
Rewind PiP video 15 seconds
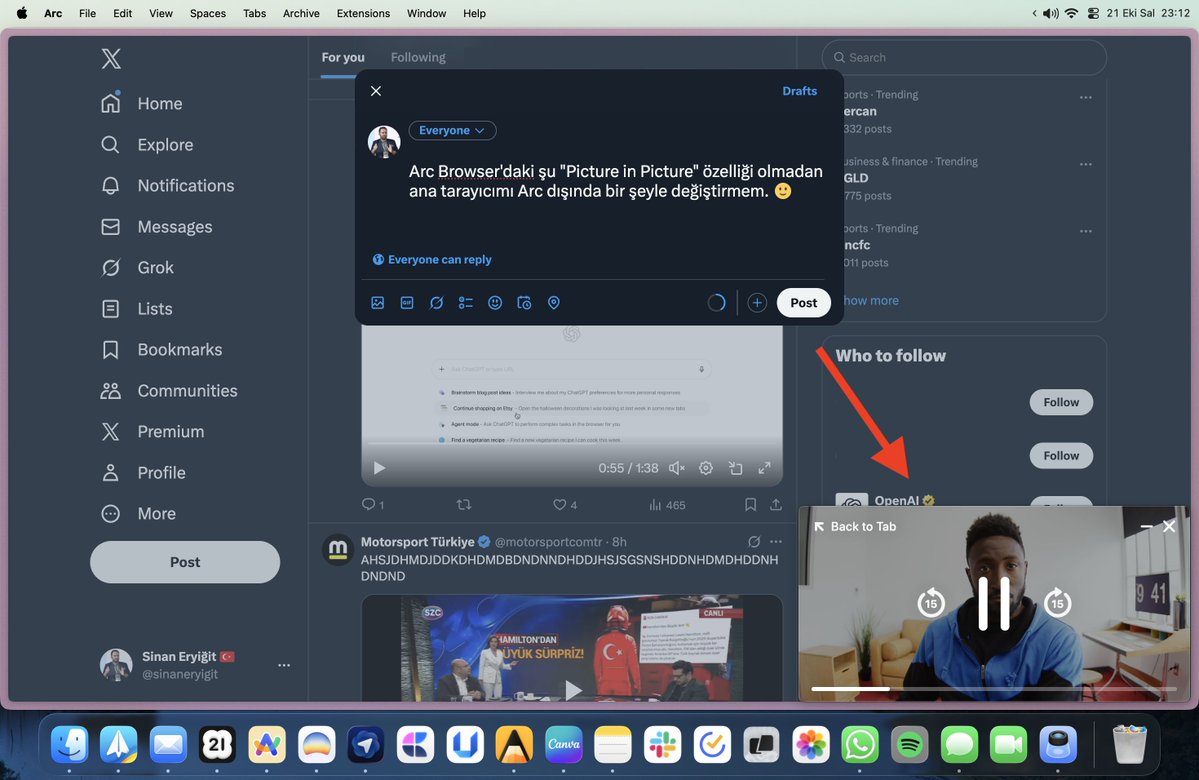click(x=931, y=603)
